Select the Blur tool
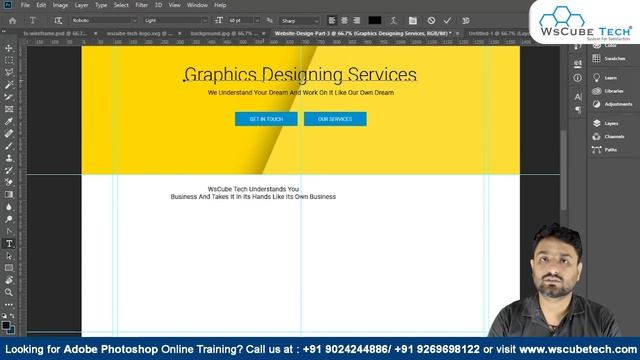This screenshot has width=640, height=360. [9, 207]
